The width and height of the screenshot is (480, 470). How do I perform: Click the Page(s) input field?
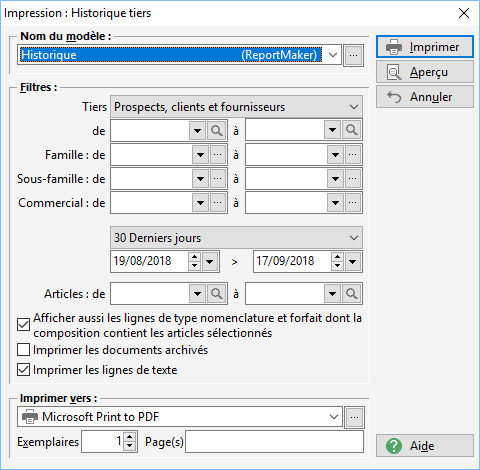point(274,442)
